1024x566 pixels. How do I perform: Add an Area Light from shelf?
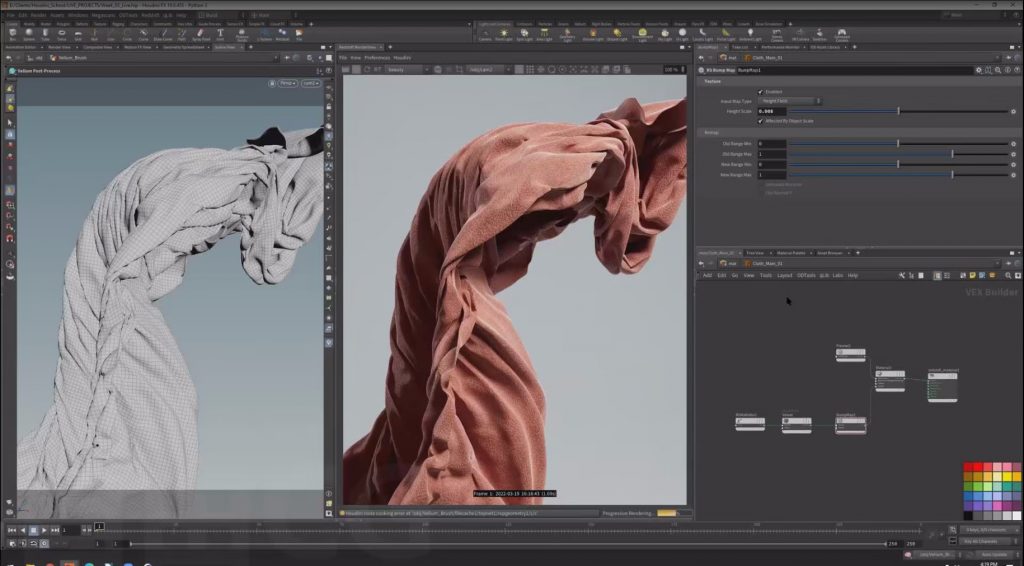point(544,35)
